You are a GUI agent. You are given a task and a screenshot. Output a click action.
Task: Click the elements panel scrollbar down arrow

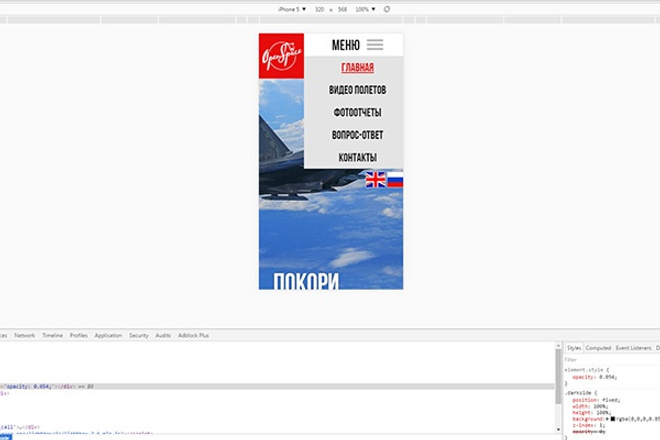coord(559,429)
